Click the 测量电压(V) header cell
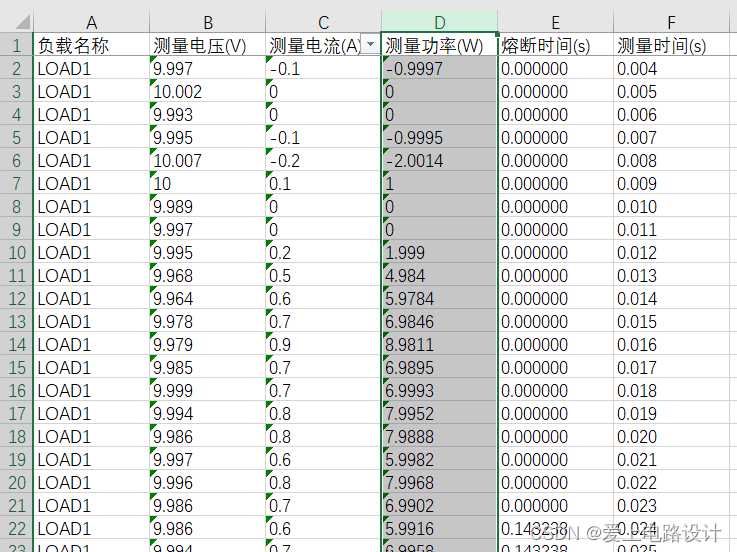This screenshot has width=737, height=552. tap(207, 45)
